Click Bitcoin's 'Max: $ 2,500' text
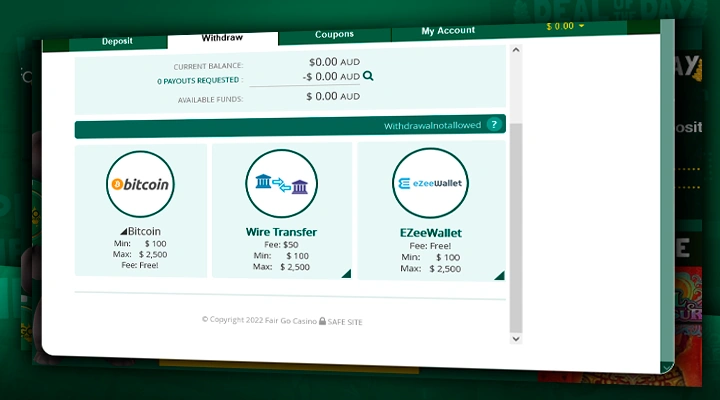Screen dimensions: 720x400 (140, 254)
